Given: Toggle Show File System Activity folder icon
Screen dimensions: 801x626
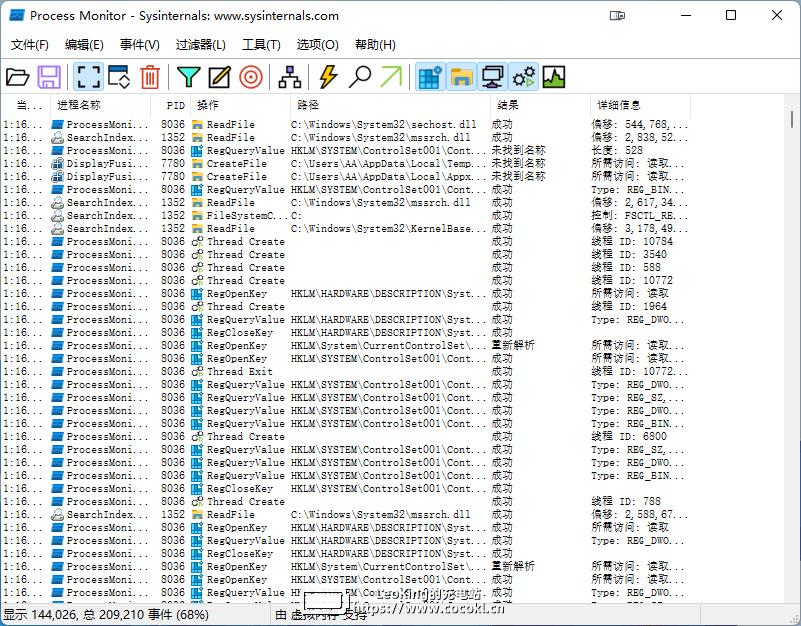Looking at the screenshot, I should coord(461,77).
